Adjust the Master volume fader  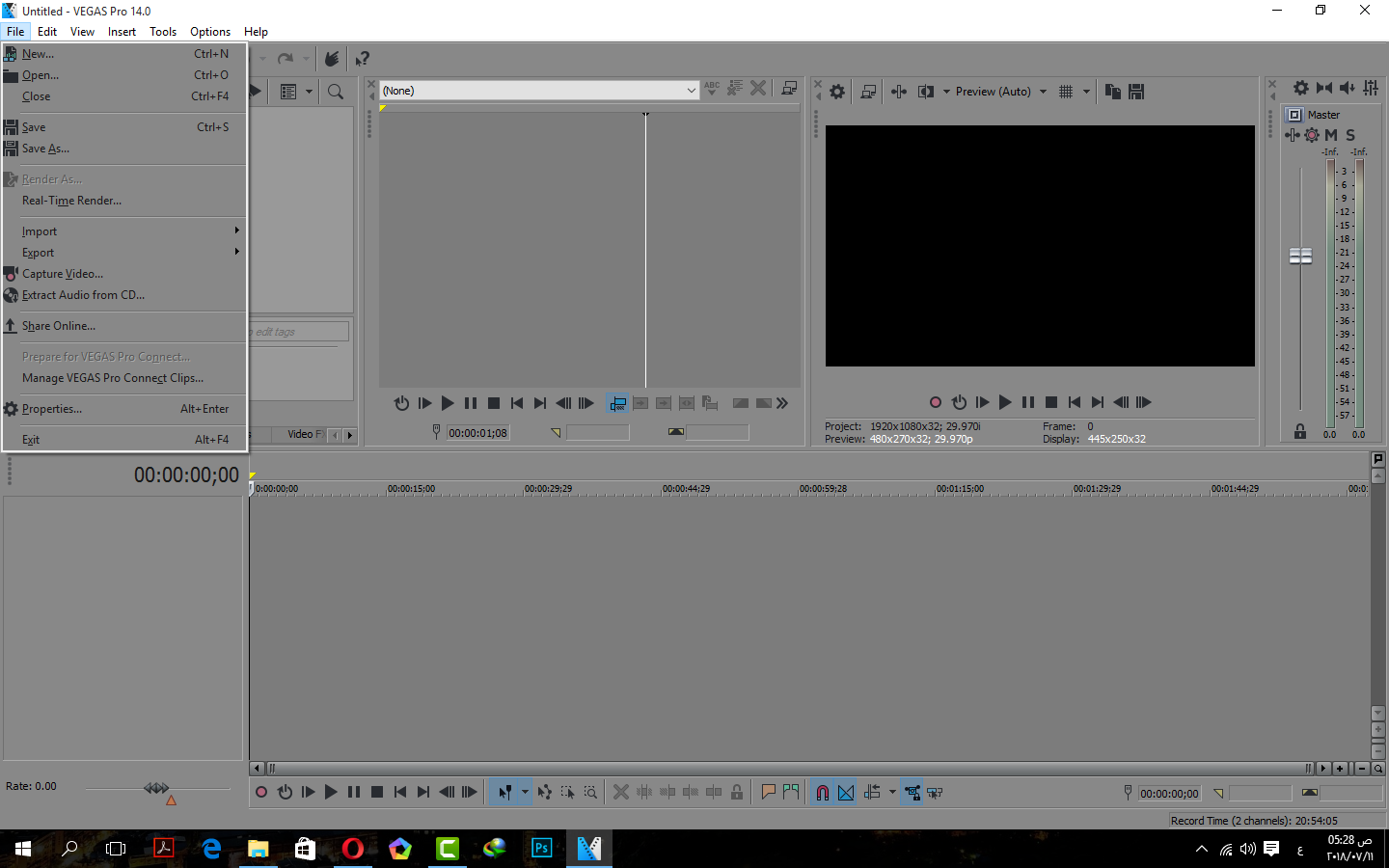[x=1300, y=256]
